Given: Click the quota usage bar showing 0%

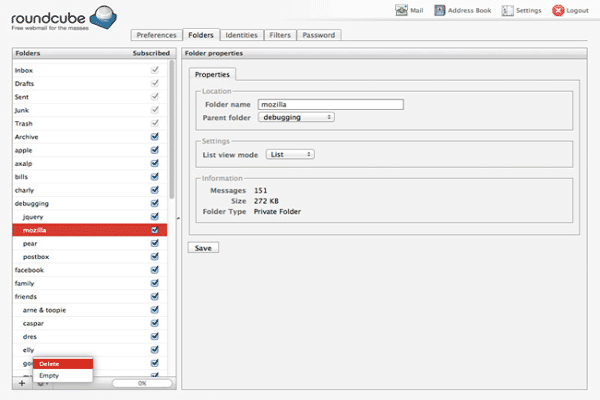Looking at the screenshot, I should (x=141, y=383).
